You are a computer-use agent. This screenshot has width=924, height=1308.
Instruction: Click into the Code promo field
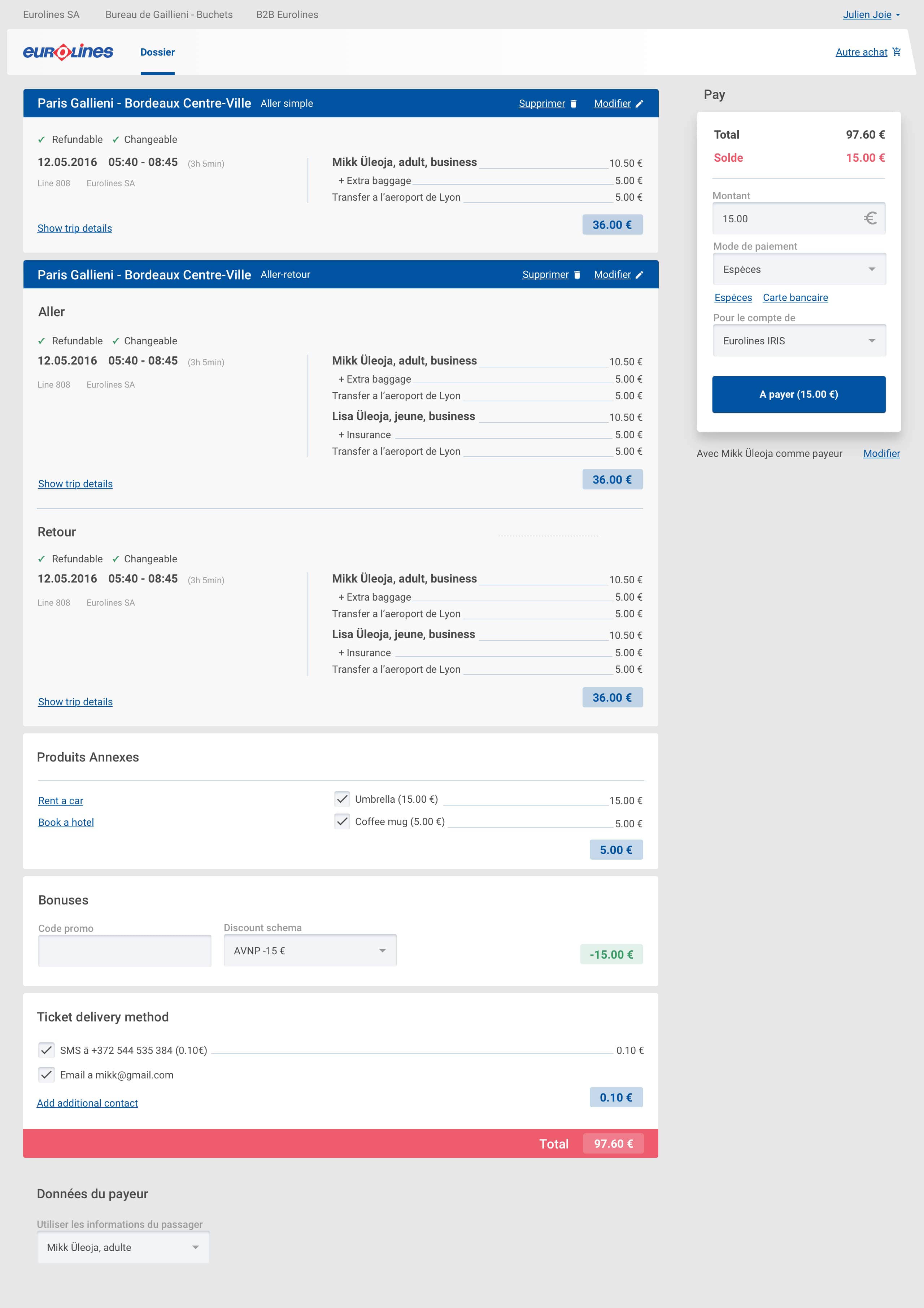coord(125,951)
